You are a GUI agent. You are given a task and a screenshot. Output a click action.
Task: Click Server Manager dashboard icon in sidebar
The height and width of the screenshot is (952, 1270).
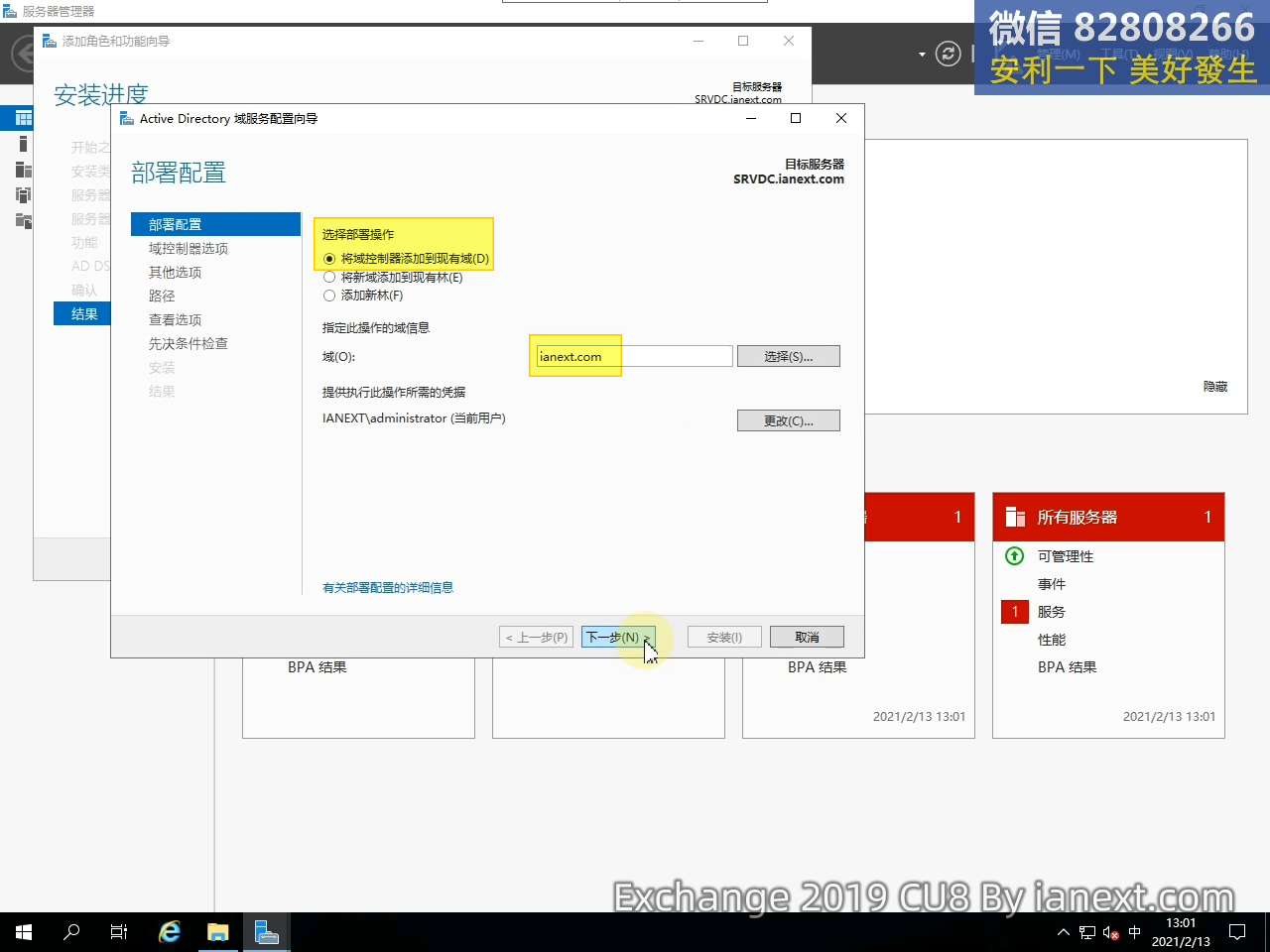24,118
